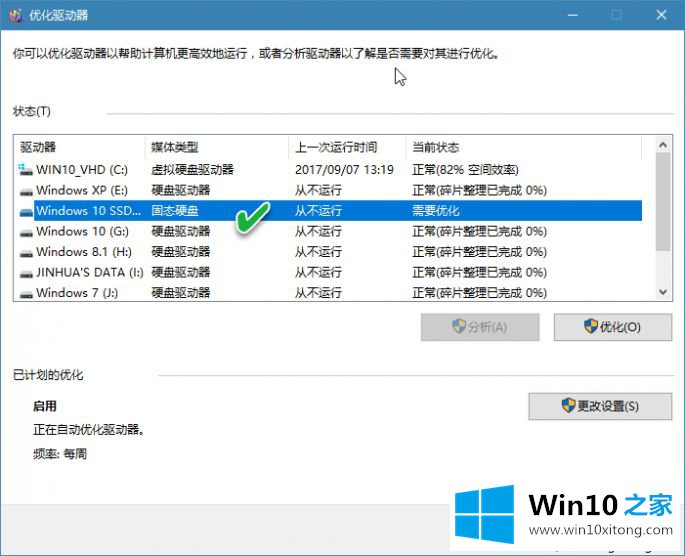Click the 启用 status text
Screen dimensions: 685x556
tap(45, 406)
